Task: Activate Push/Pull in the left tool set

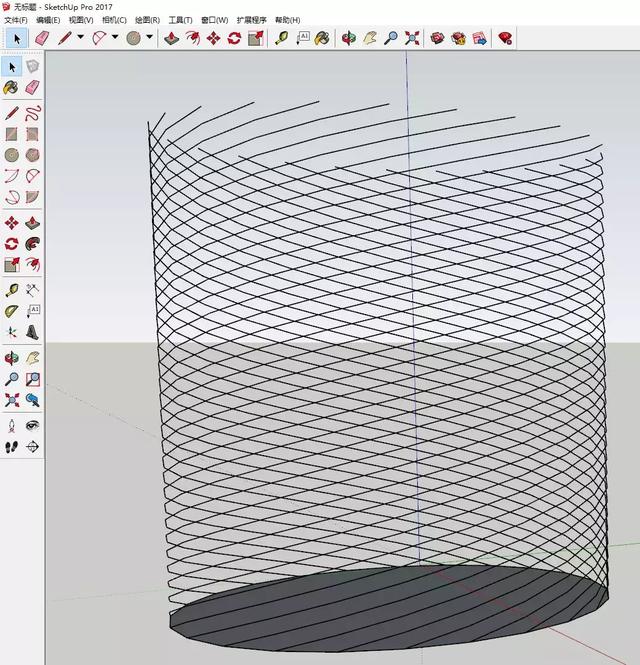Action: (x=32, y=223)
